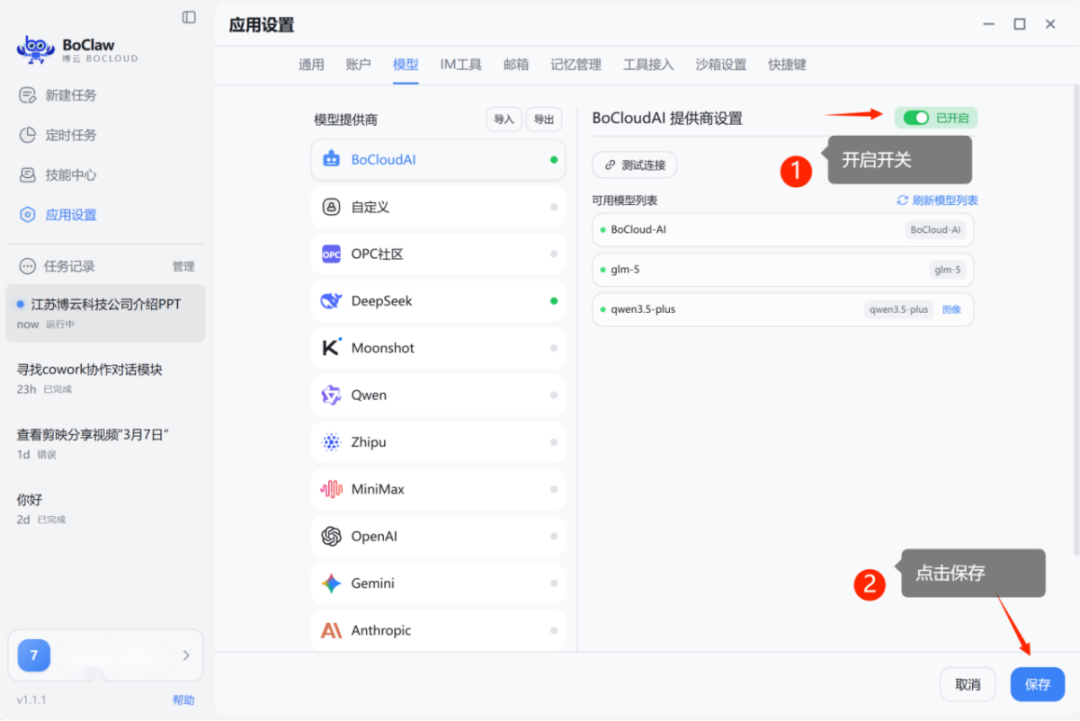
Task: Click the 保存 button
Action: coord(1037,684)
